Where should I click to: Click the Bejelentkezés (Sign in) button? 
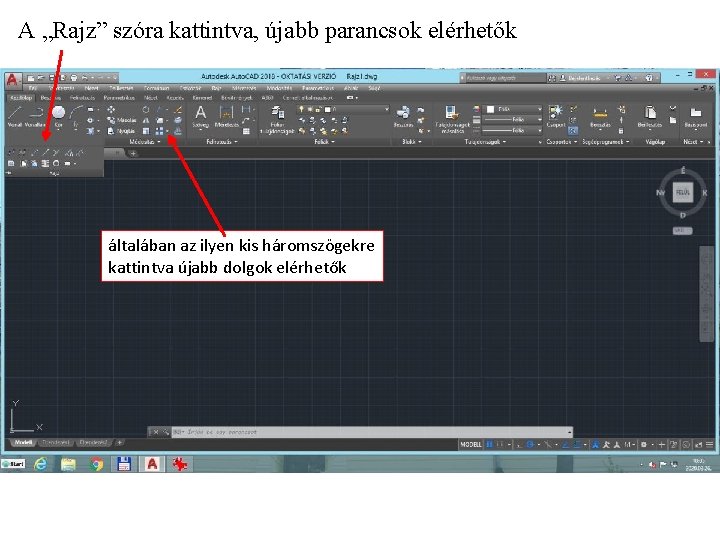click(x=580, y=78)
